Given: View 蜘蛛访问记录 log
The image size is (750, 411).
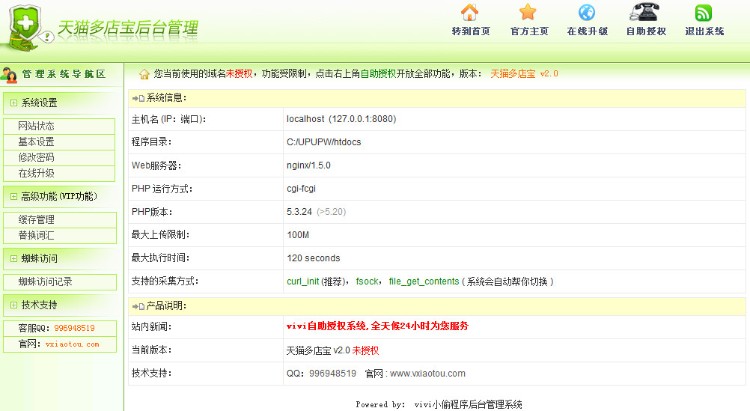Looking at the screenshot, I should 45,282.
